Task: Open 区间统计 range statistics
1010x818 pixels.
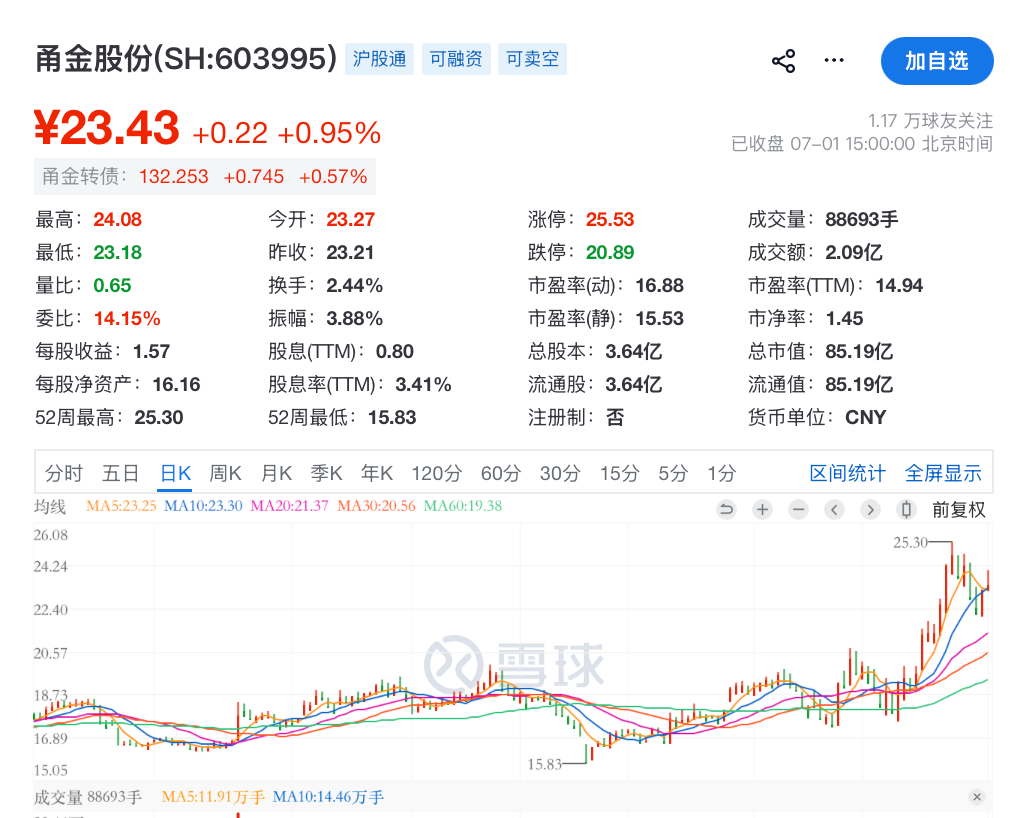Action: point(847,473)
